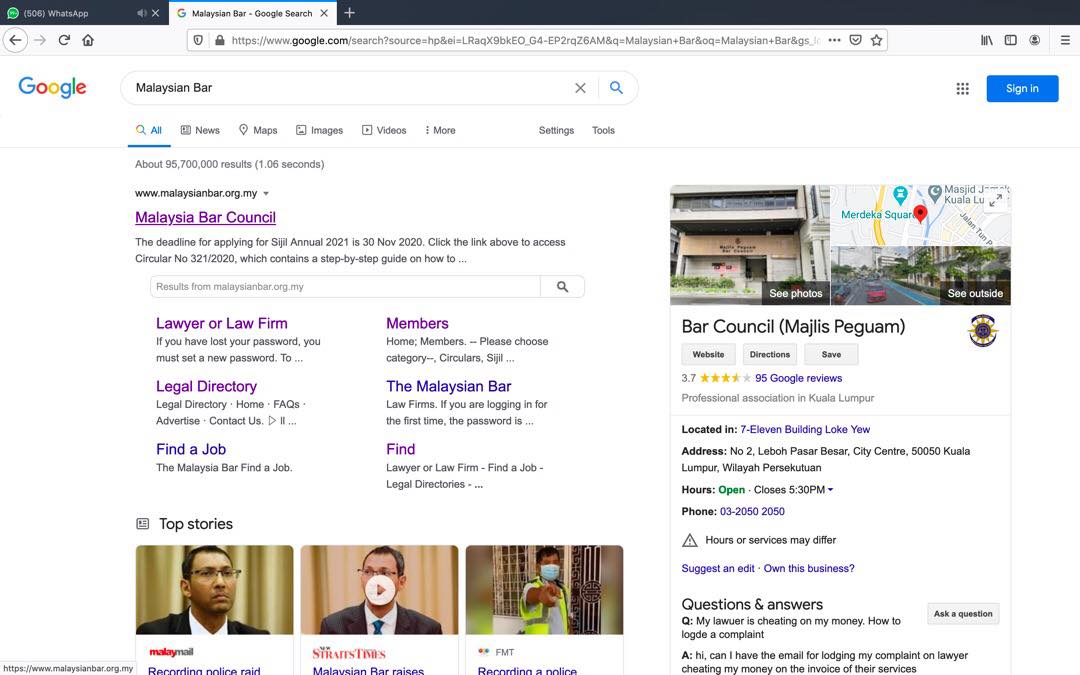Reload the current page
Viewport: 1080px width, 675px height.
[64, 40]
